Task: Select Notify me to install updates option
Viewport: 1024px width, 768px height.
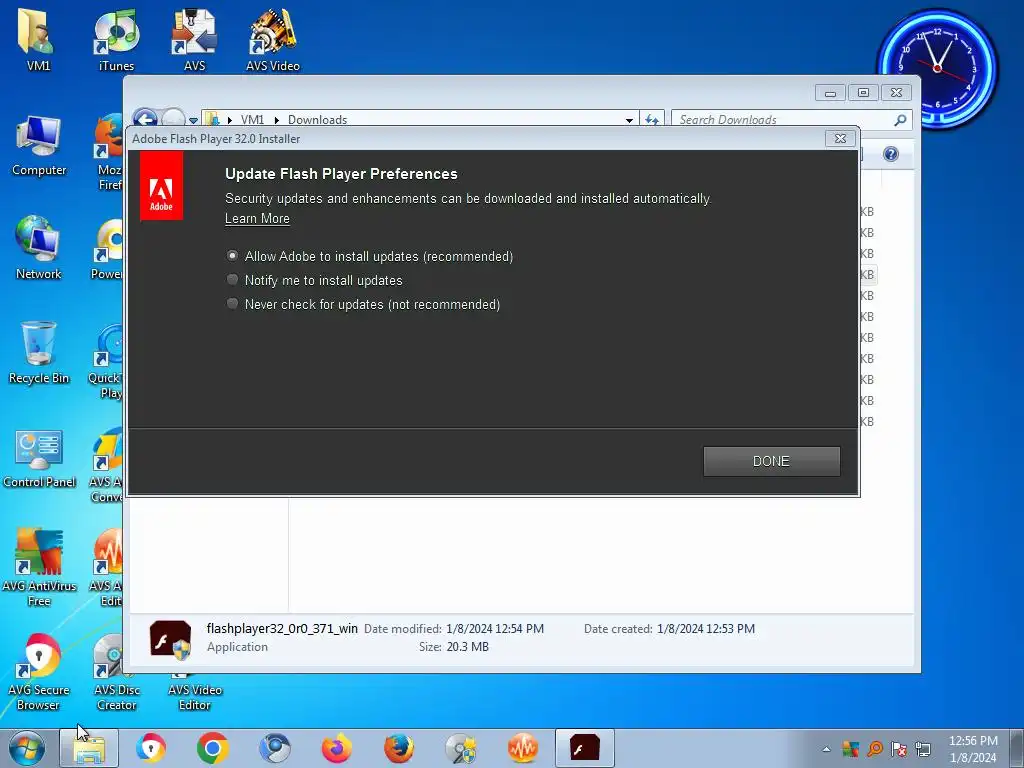Action: click(232, 280)
